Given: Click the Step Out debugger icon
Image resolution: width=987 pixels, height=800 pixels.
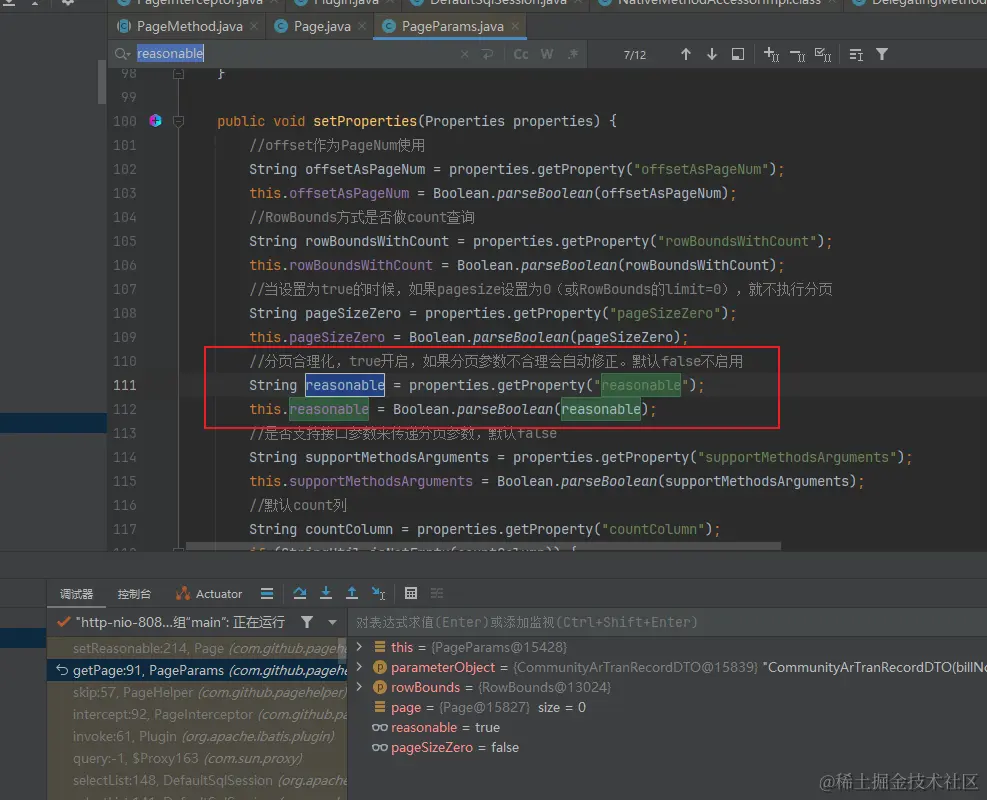Looking at the screenshot, I should click(x=352, y=593).
